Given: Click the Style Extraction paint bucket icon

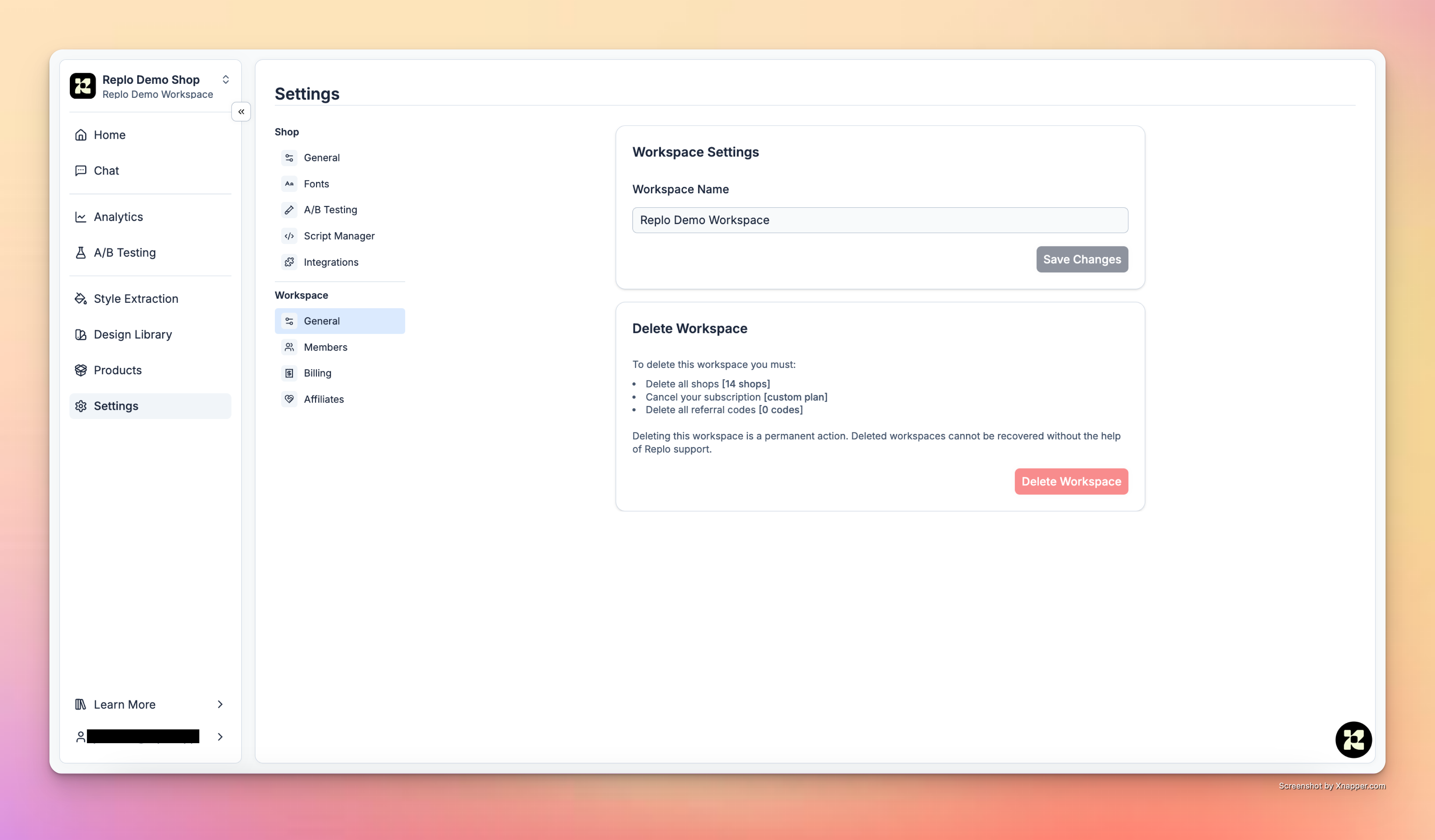Looking at the screenshot, I should 81,299.
